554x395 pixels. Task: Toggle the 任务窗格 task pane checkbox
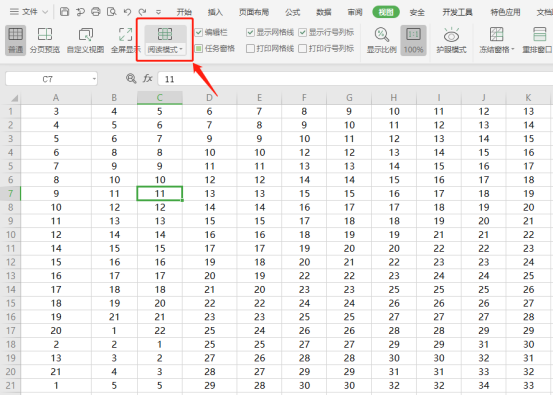[x=199, y=48]
